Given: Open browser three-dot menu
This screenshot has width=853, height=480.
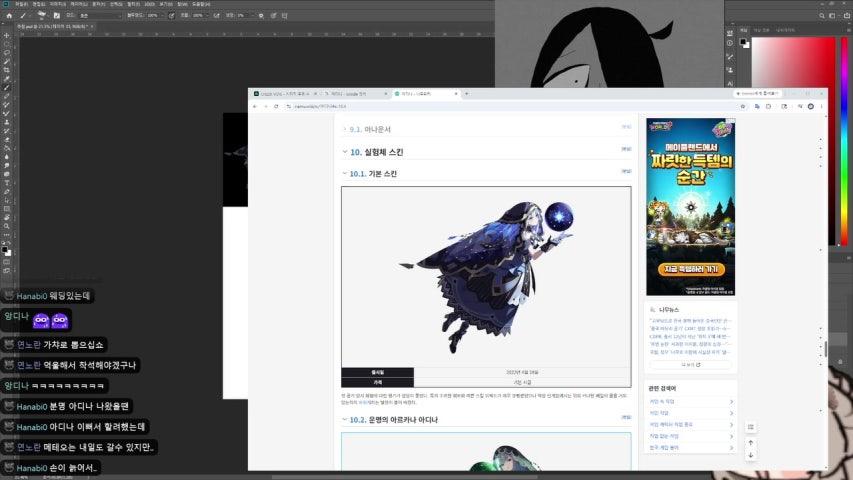Looking at the screenshot, I should 821,107.
